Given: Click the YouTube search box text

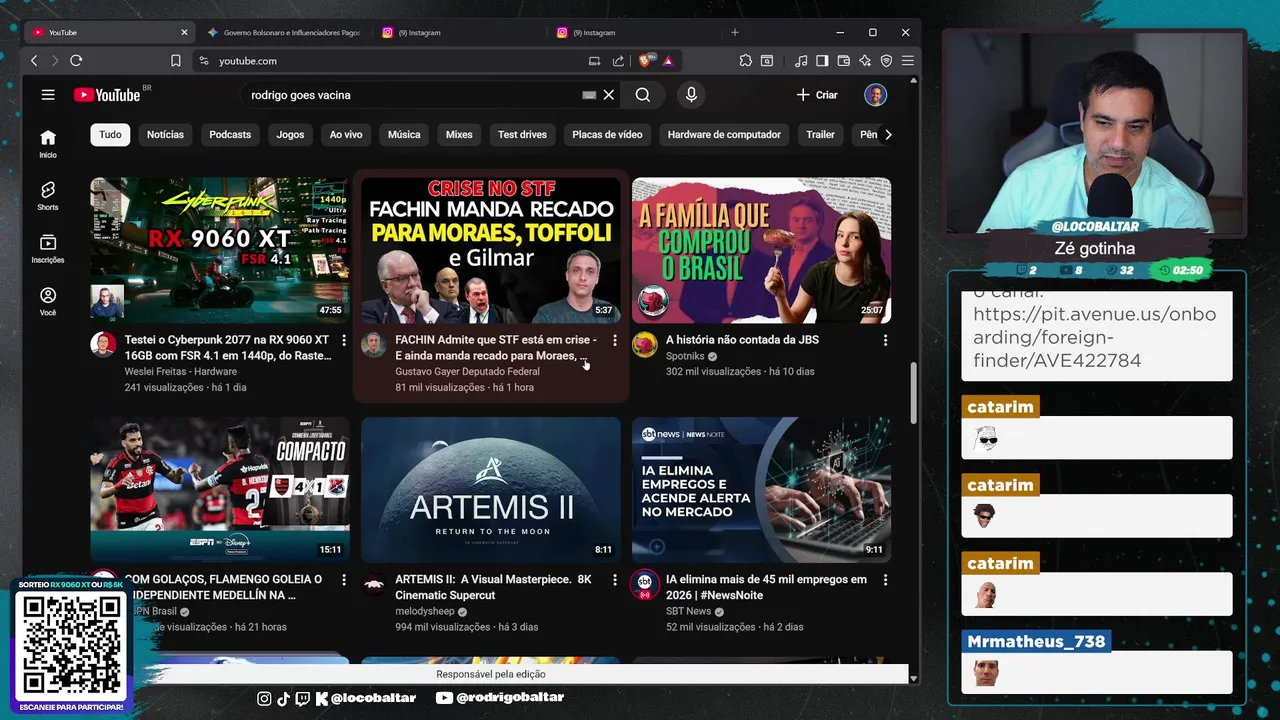Looking at the screenshot, I should pos(300,95).
